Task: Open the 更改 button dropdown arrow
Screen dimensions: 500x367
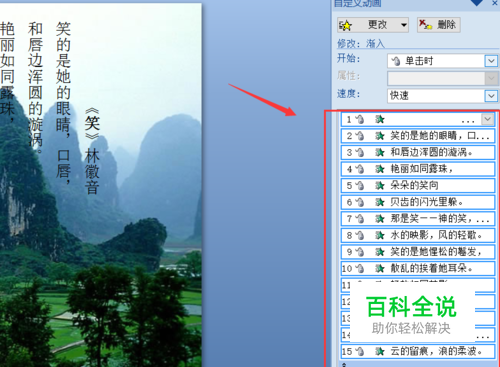Action: coord(404,25)
